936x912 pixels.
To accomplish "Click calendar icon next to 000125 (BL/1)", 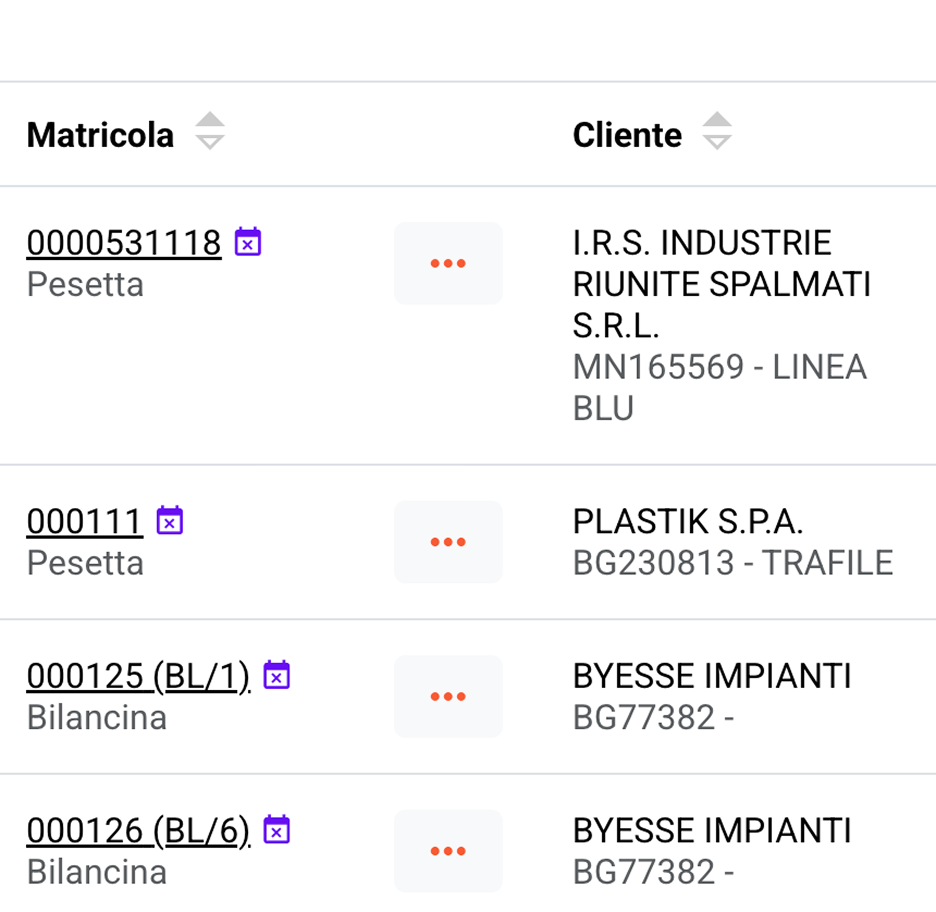I will (x=276, y=676).
